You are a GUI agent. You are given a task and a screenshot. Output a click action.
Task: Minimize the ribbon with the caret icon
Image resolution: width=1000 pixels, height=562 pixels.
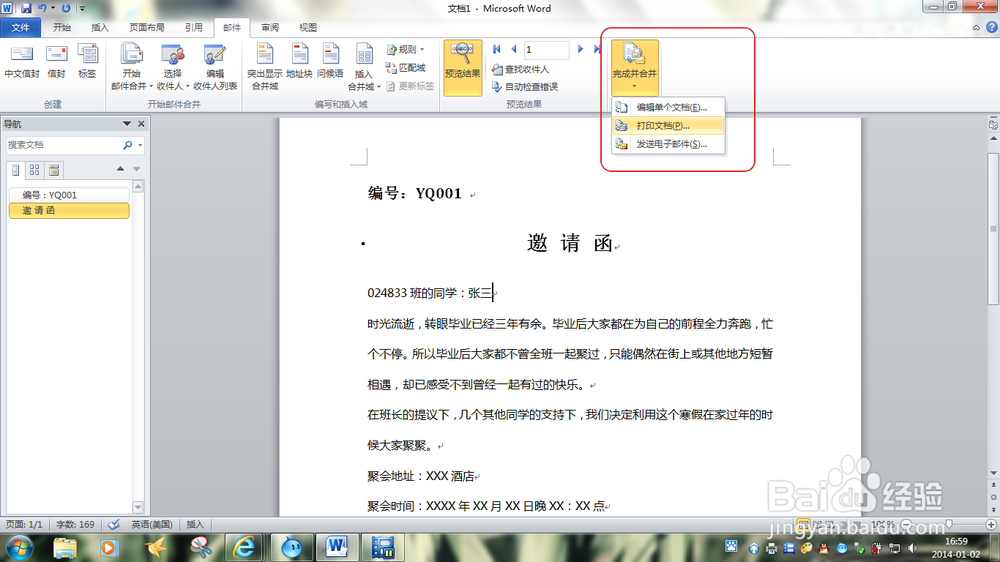[976, 27]
